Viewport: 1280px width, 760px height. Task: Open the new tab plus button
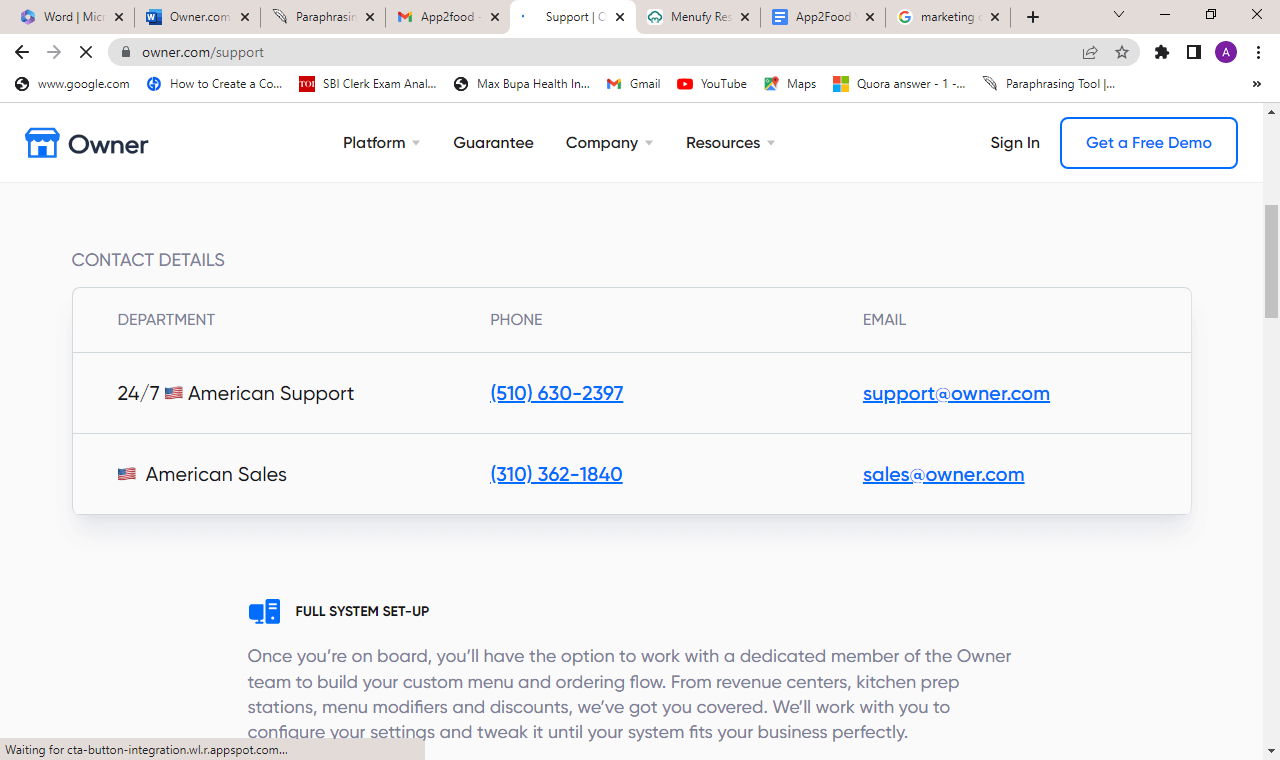pos(1033,17)
